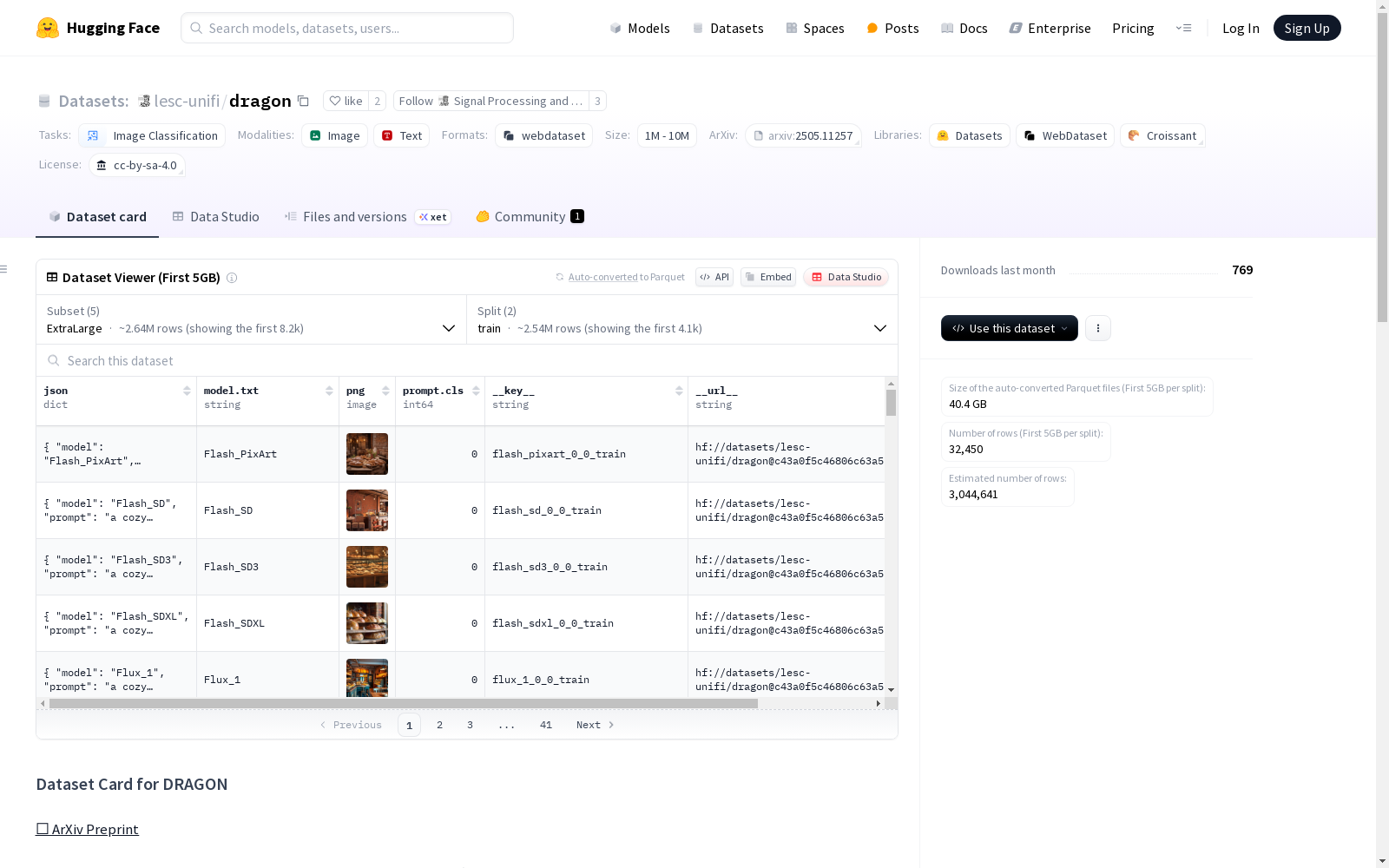Click the Dataset Viewer info icon

pos(232,278)
